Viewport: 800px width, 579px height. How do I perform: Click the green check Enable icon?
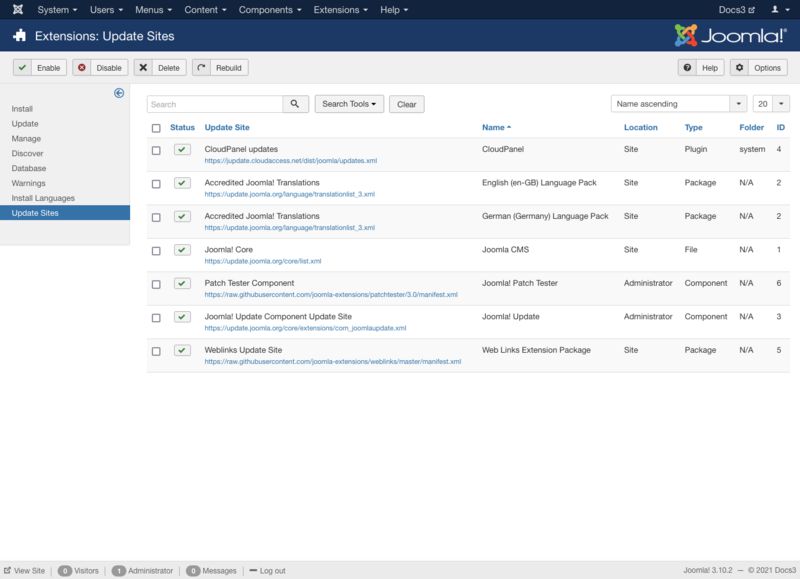[x=22, y=68]
